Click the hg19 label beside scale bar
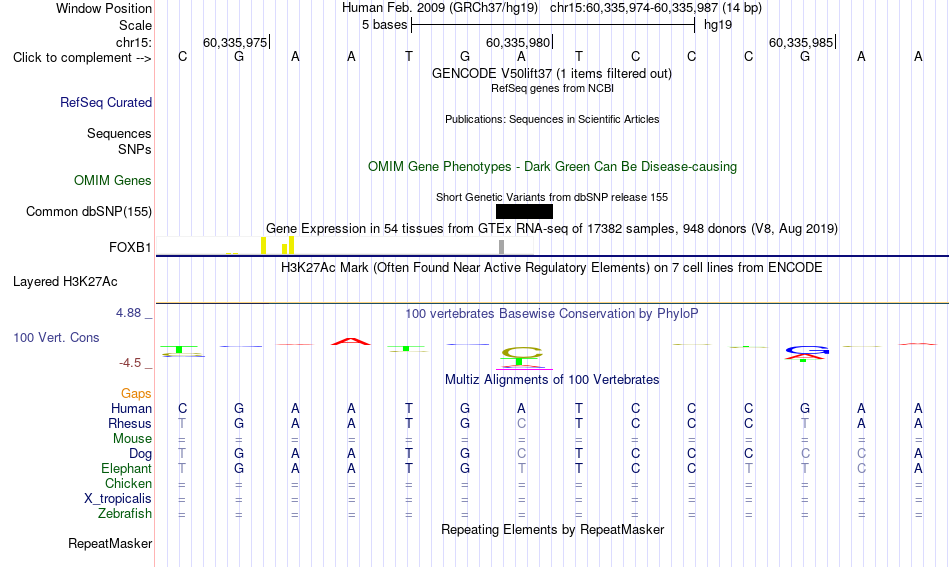 (718, 25)
